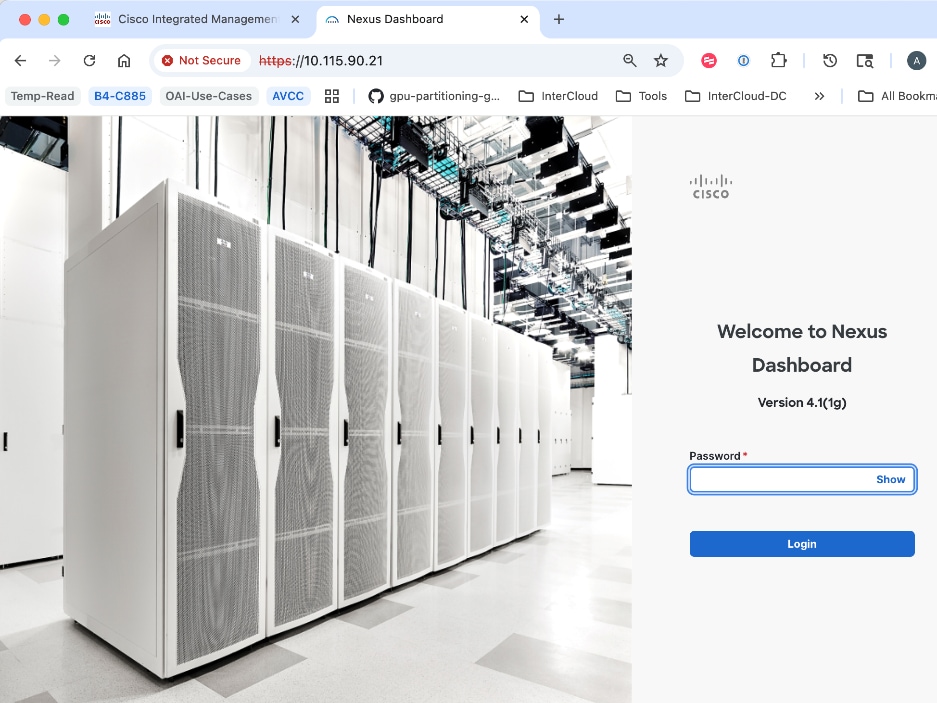Open the AVCC bookmark

[x=288, y=96]
